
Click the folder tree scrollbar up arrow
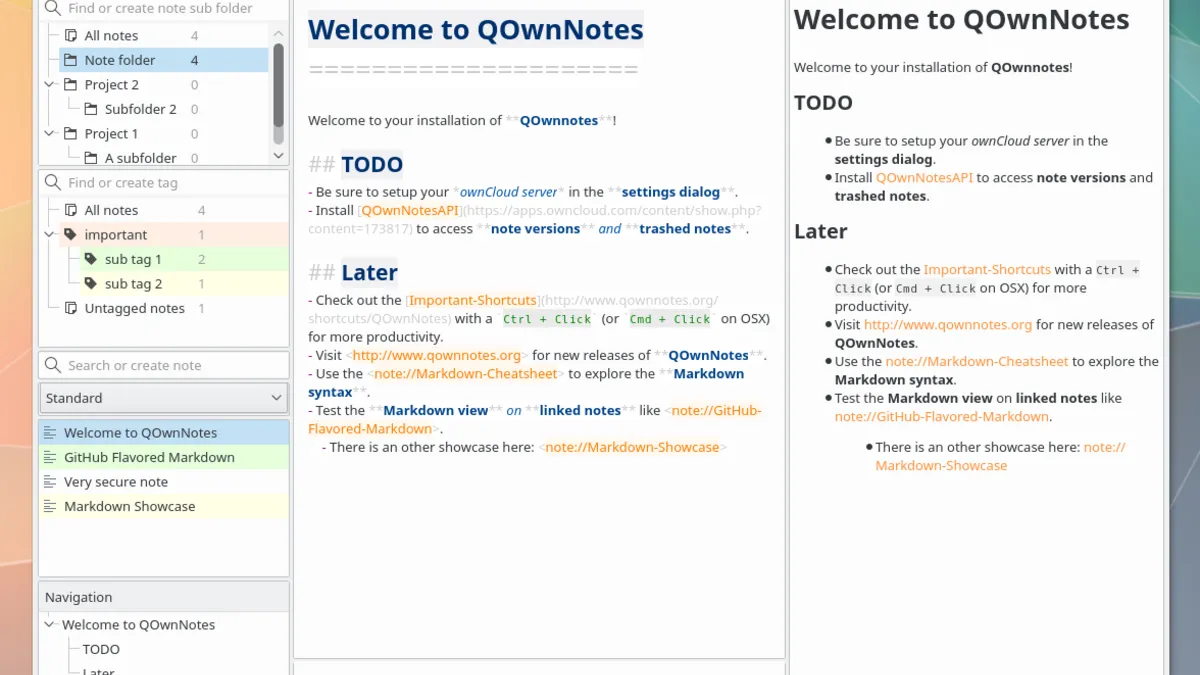pos(279,33)
